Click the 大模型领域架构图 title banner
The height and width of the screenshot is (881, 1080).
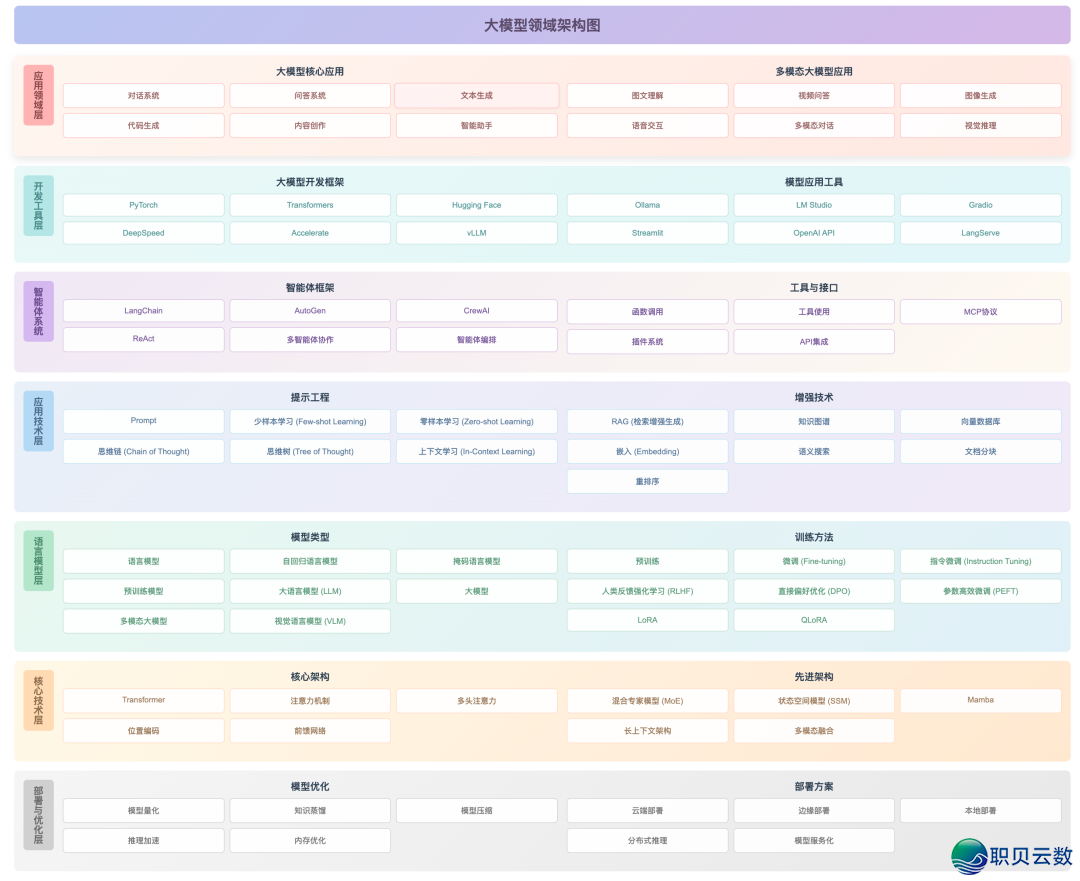541,25
